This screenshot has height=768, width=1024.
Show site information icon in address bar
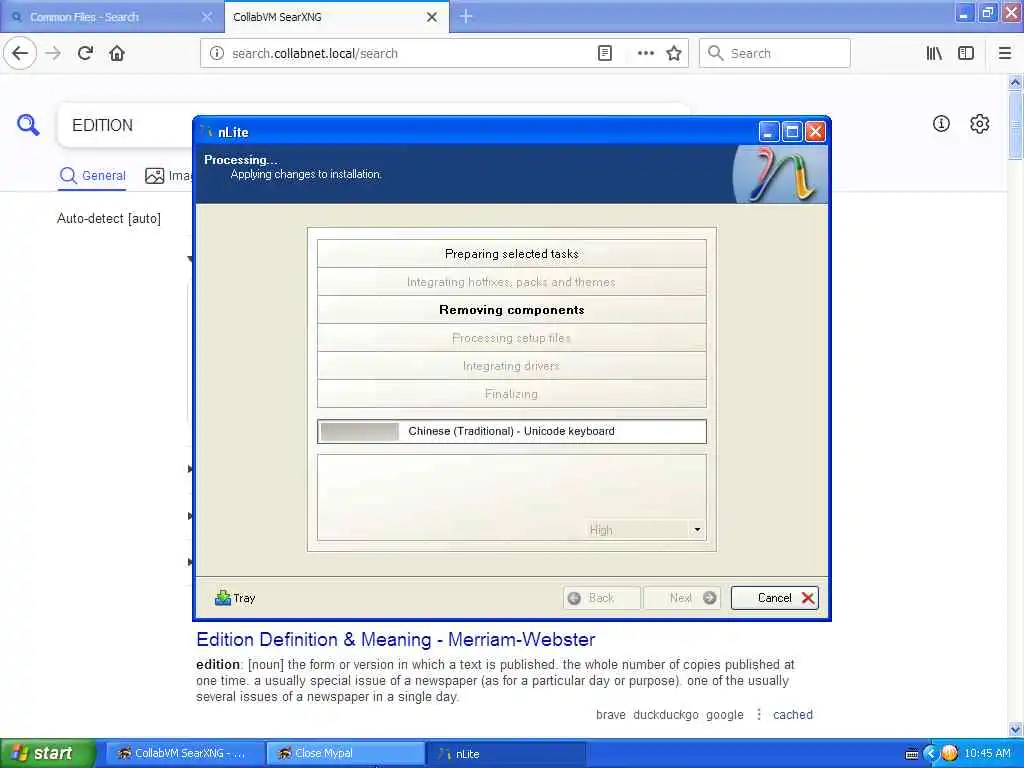216,53
